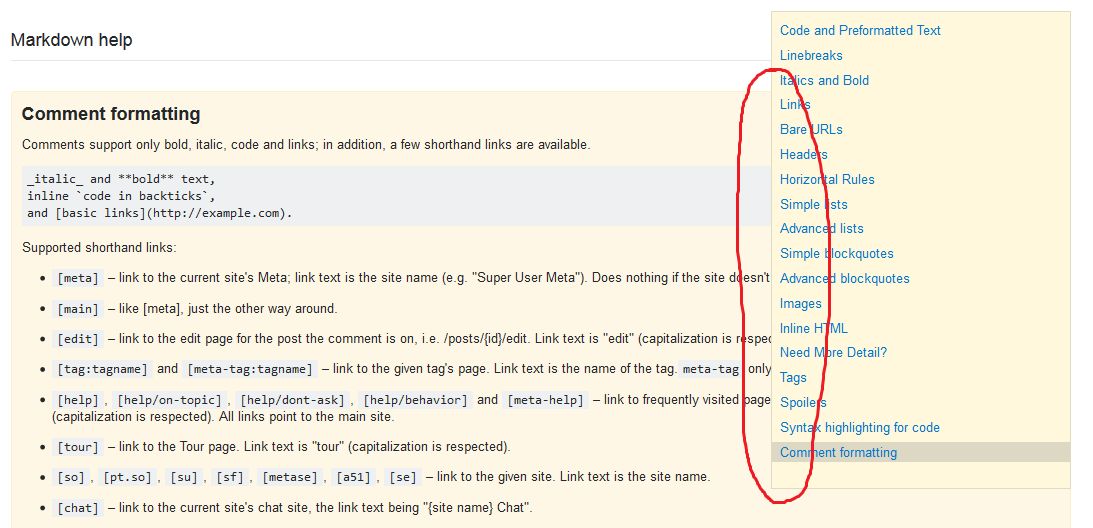The width and height of the screenshot is (1093, 528).
Task: Click the inline meta-tag code snippet
Action: click(710, 369)
